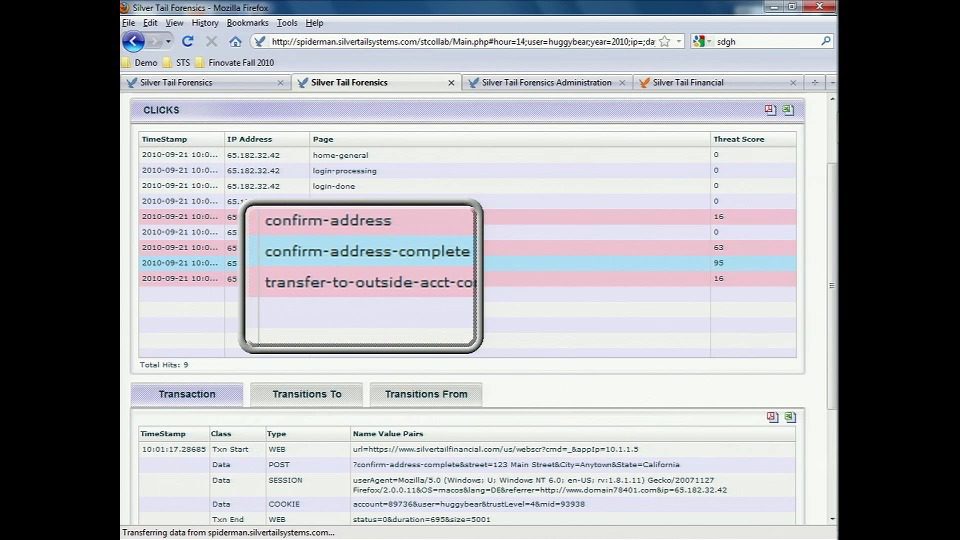Go to the browser Home page icon
The height and width of the screenshot is (540, 960).
[235, 42]
